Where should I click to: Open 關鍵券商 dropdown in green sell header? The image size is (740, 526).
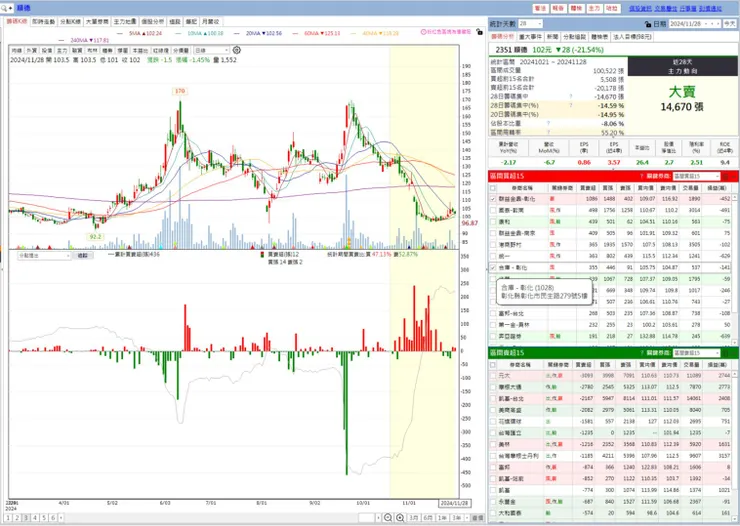coord(696,353)
